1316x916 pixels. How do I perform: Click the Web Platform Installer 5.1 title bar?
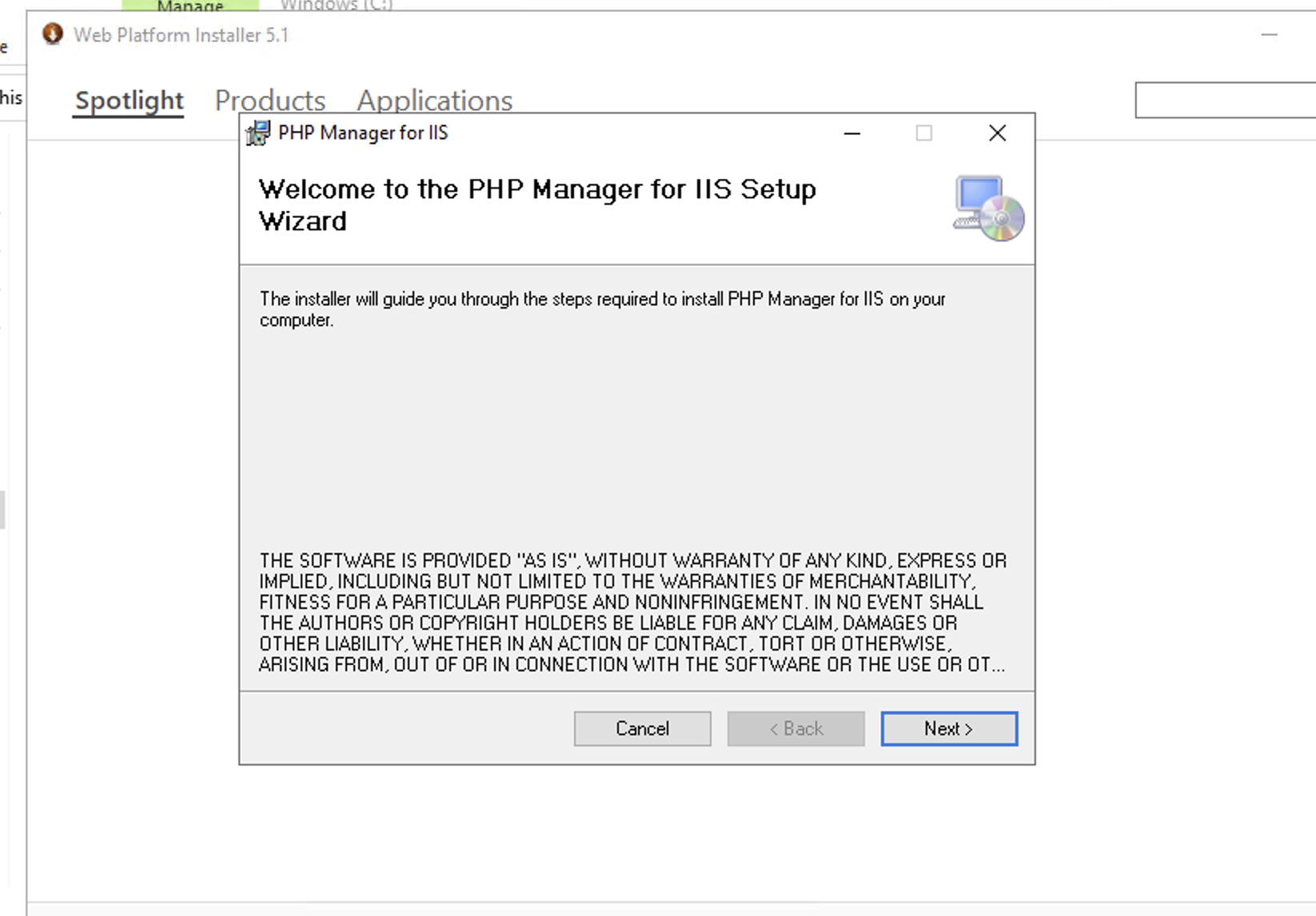(181, 35)
